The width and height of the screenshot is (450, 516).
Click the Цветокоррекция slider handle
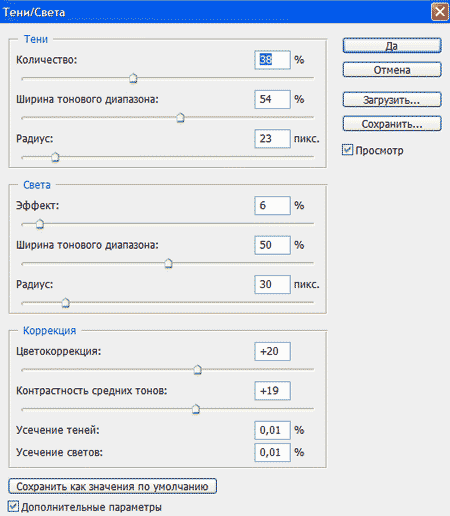point(198,370)
